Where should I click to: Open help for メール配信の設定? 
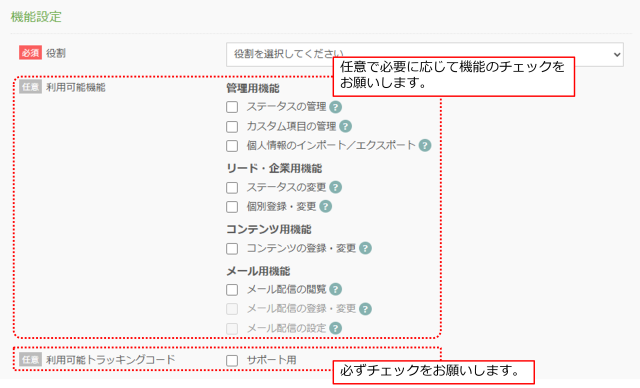click(x=336, y=328)
